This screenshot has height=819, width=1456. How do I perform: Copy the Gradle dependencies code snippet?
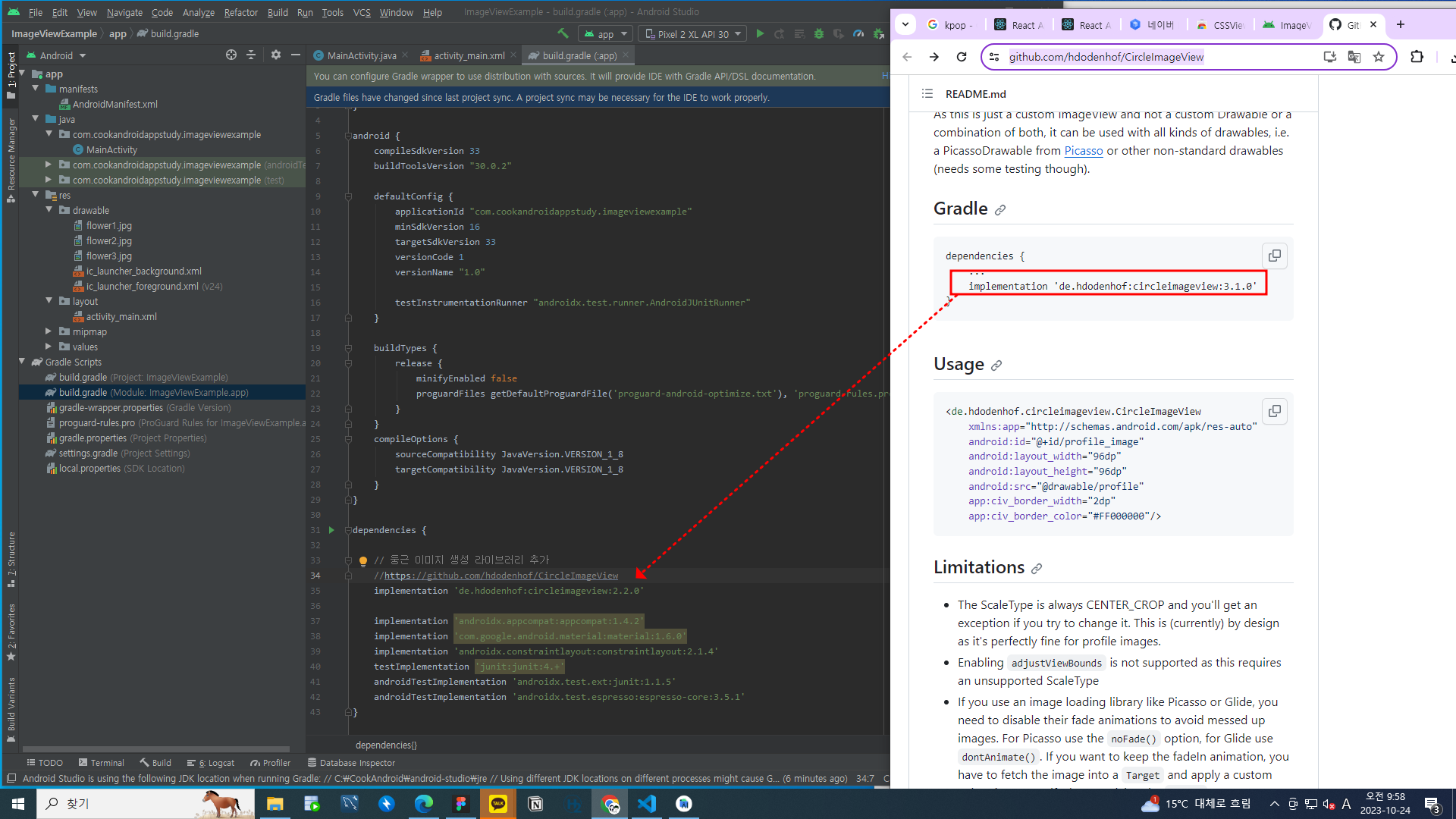(1274, 256)
